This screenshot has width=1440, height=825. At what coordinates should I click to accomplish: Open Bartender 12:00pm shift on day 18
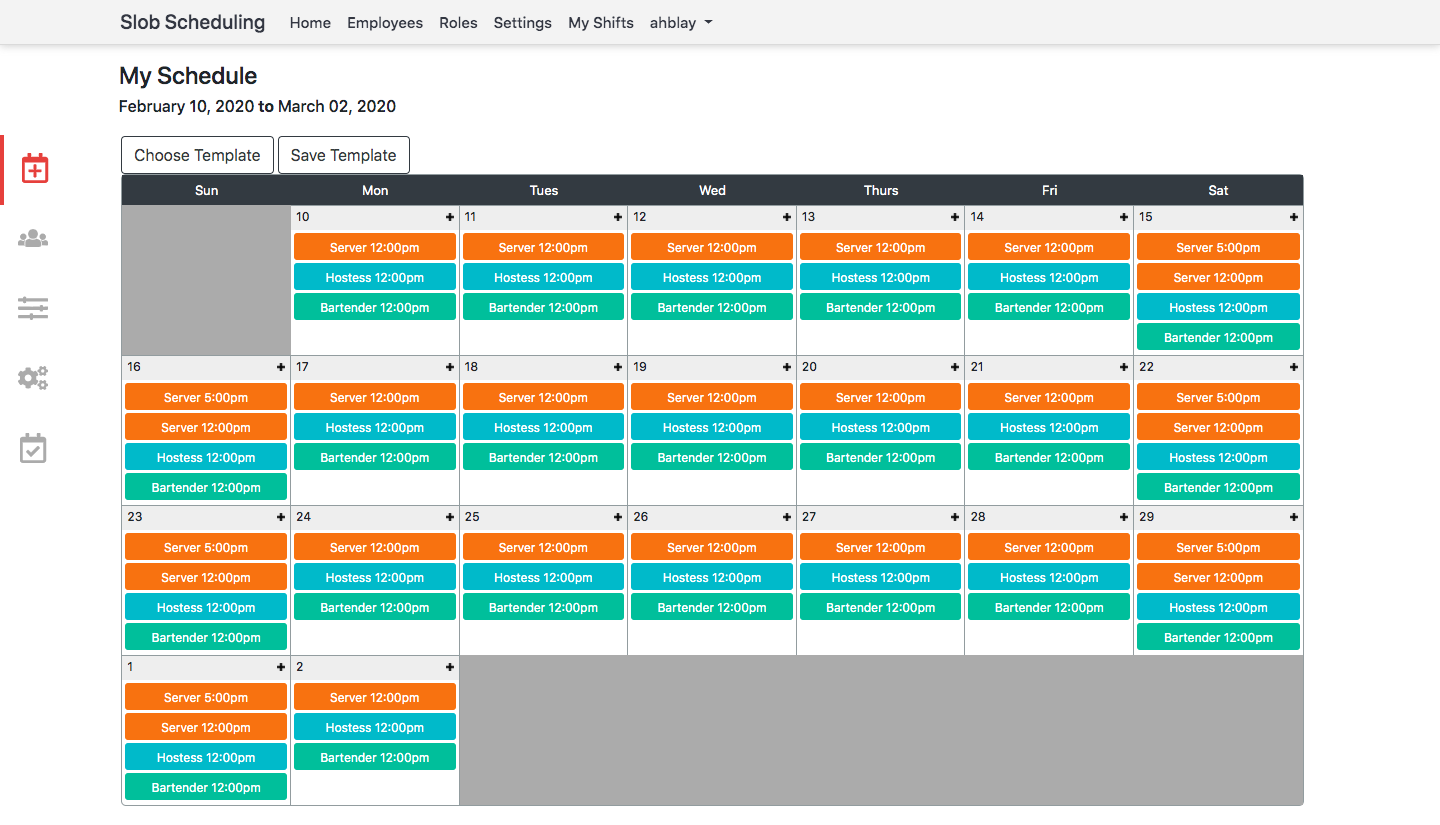pyautogui.click(x=543, y=457)
